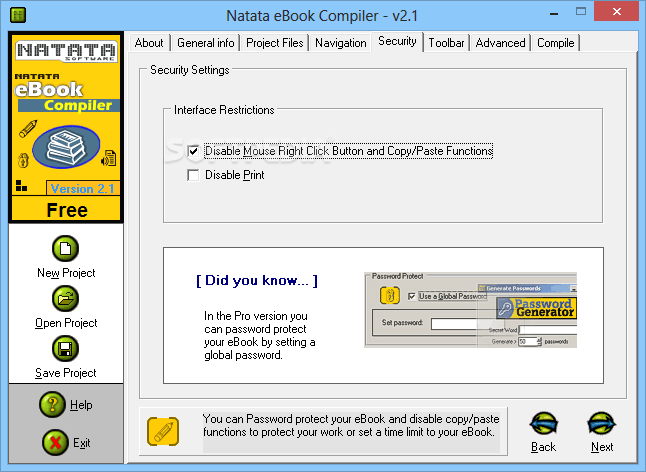Click the New Project icon
Image resolution: width=646 pixels, height=472 pixels.
click(66, 249)
